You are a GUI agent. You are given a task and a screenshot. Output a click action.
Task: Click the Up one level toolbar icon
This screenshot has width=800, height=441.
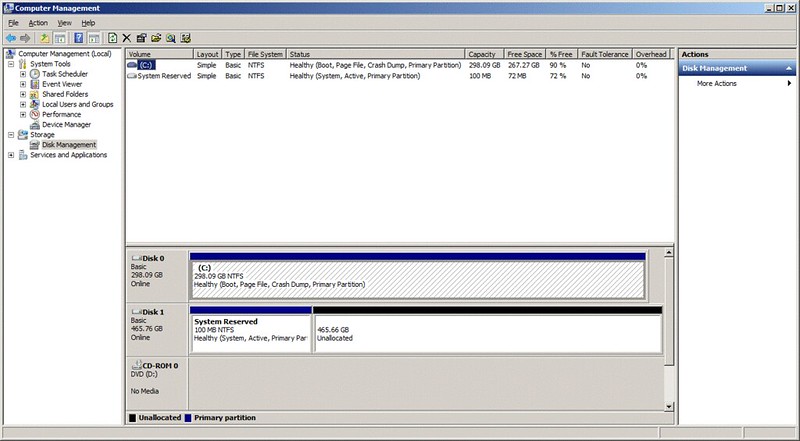[44, 38]
